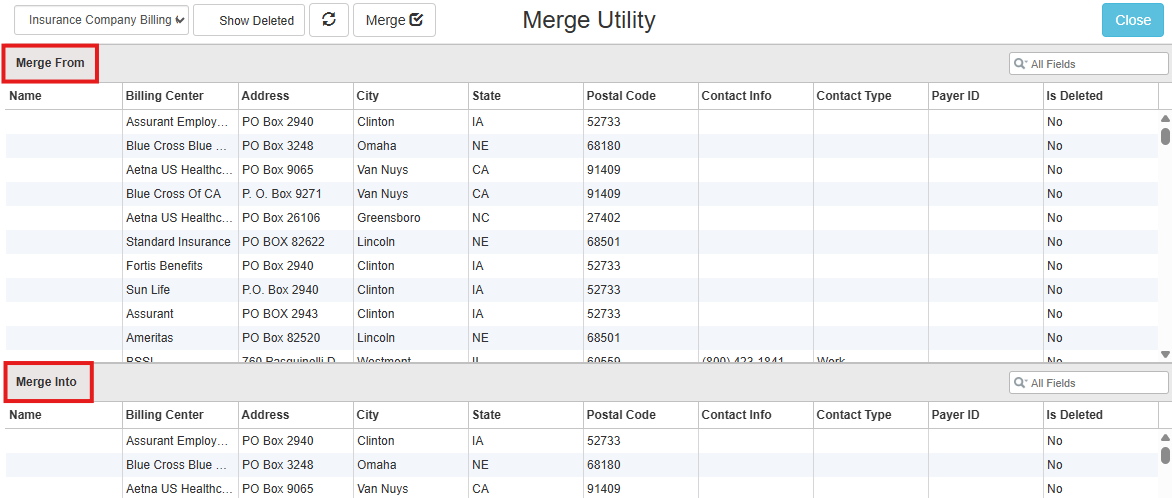This screenshot has width=1172, height=498.
Task: Select the Standard Insurance billing center
Action: click(178, 242)
